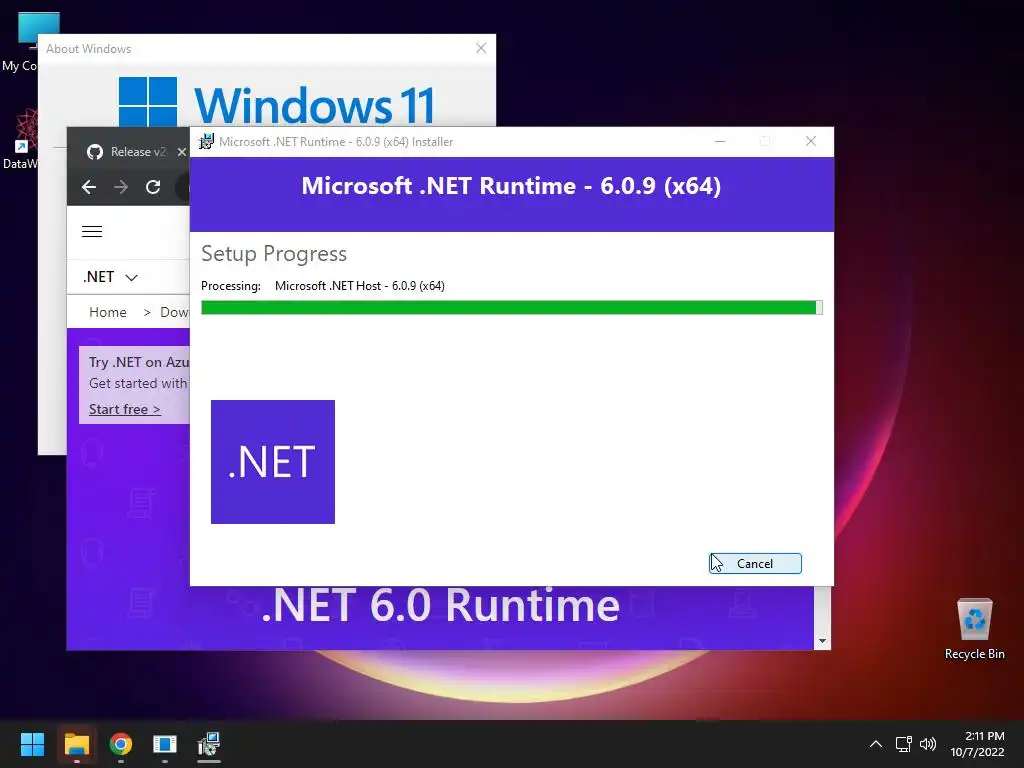Close the .NET Runtime installer window
The image size is (1024, 768).
click(x=810, y=141)
